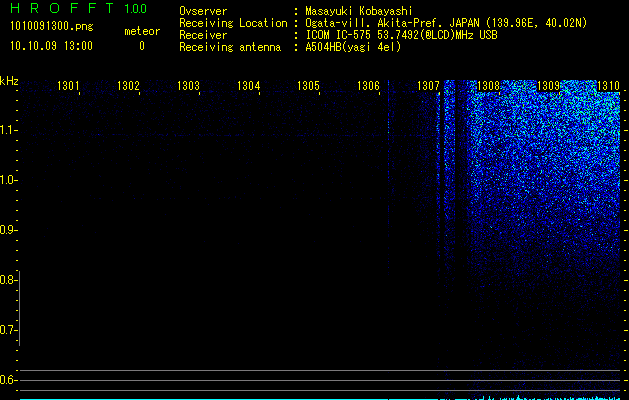Click the cyan signal level strip at bottom
This screenshot has height=400, width=629.
(x=320, y=398)
